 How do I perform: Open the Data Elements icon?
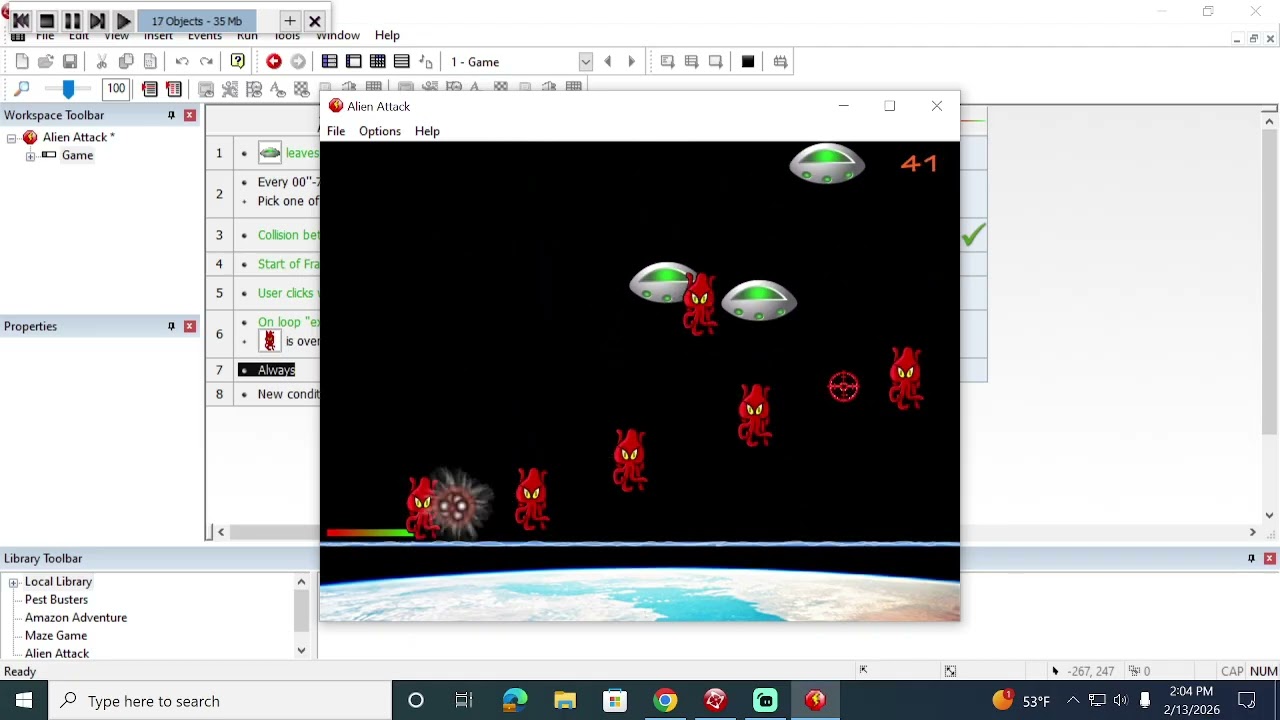tap(426, 62)
